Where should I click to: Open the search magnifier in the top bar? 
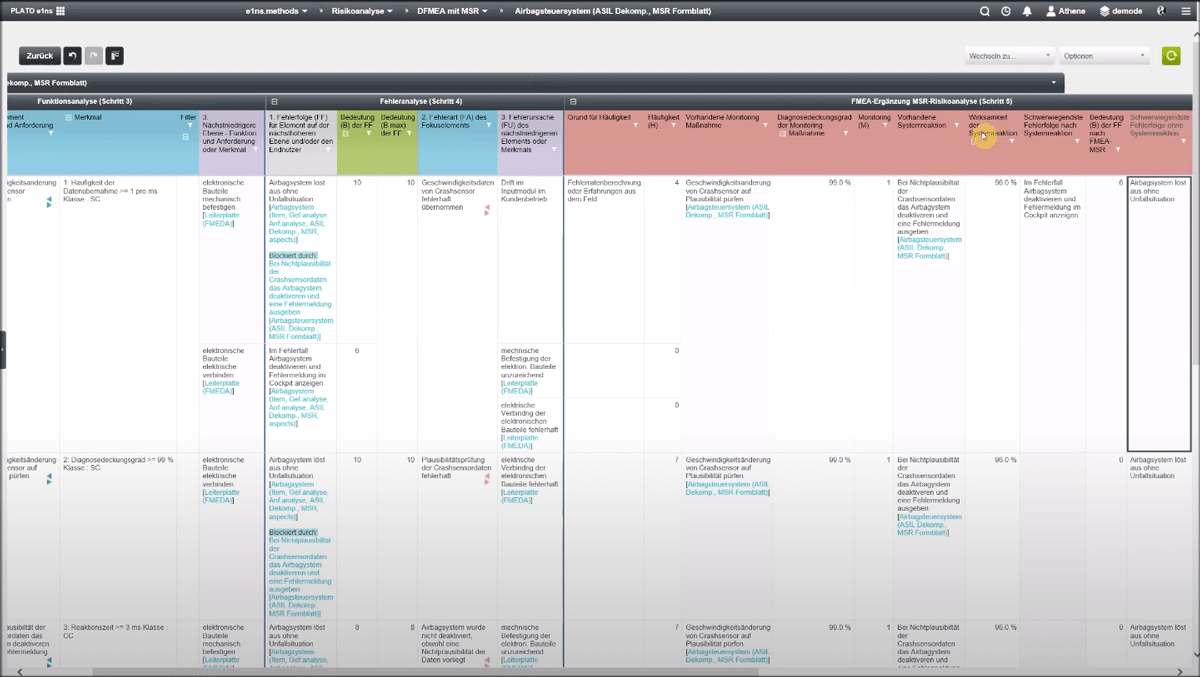(x=985, y=11)
